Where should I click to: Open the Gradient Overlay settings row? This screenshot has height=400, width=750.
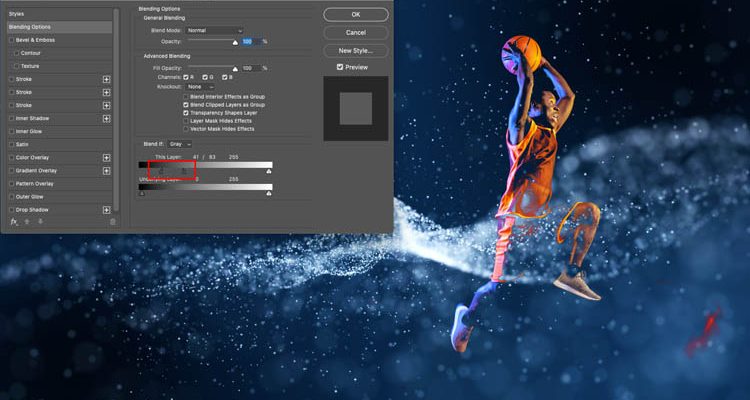[x=60, y=171]
